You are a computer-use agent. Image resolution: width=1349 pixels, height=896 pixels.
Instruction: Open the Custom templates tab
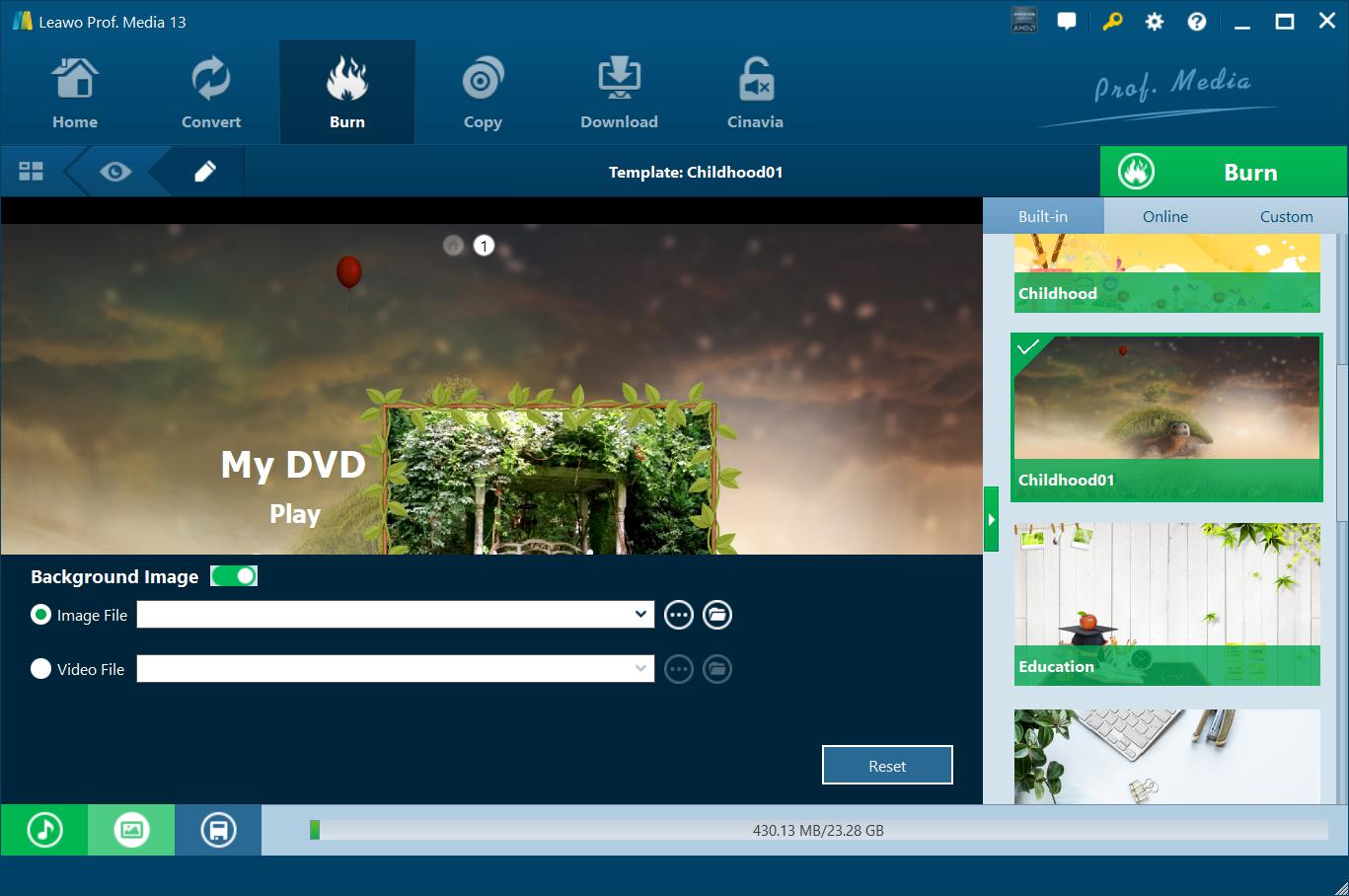point(1286,216)
